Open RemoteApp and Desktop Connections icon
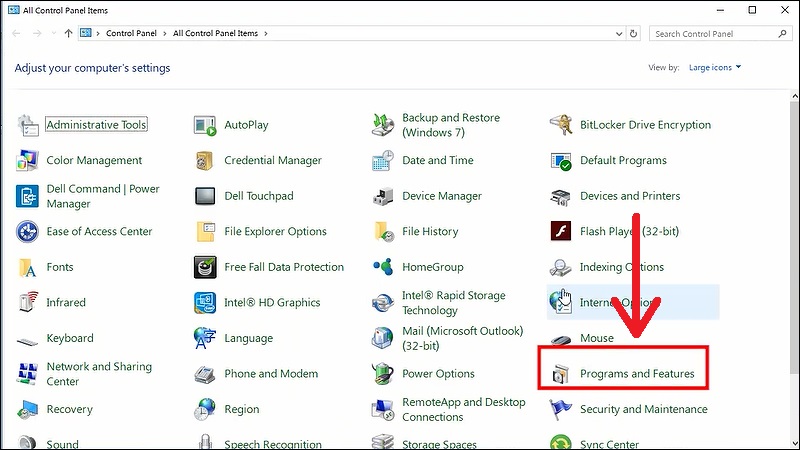The width and height of the screenshot is (800, 450). coord(383,410)
